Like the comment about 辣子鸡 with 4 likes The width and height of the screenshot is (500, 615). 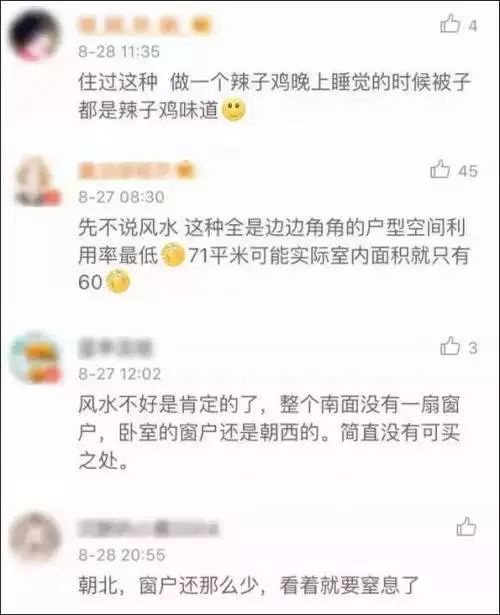coord(450,24)
